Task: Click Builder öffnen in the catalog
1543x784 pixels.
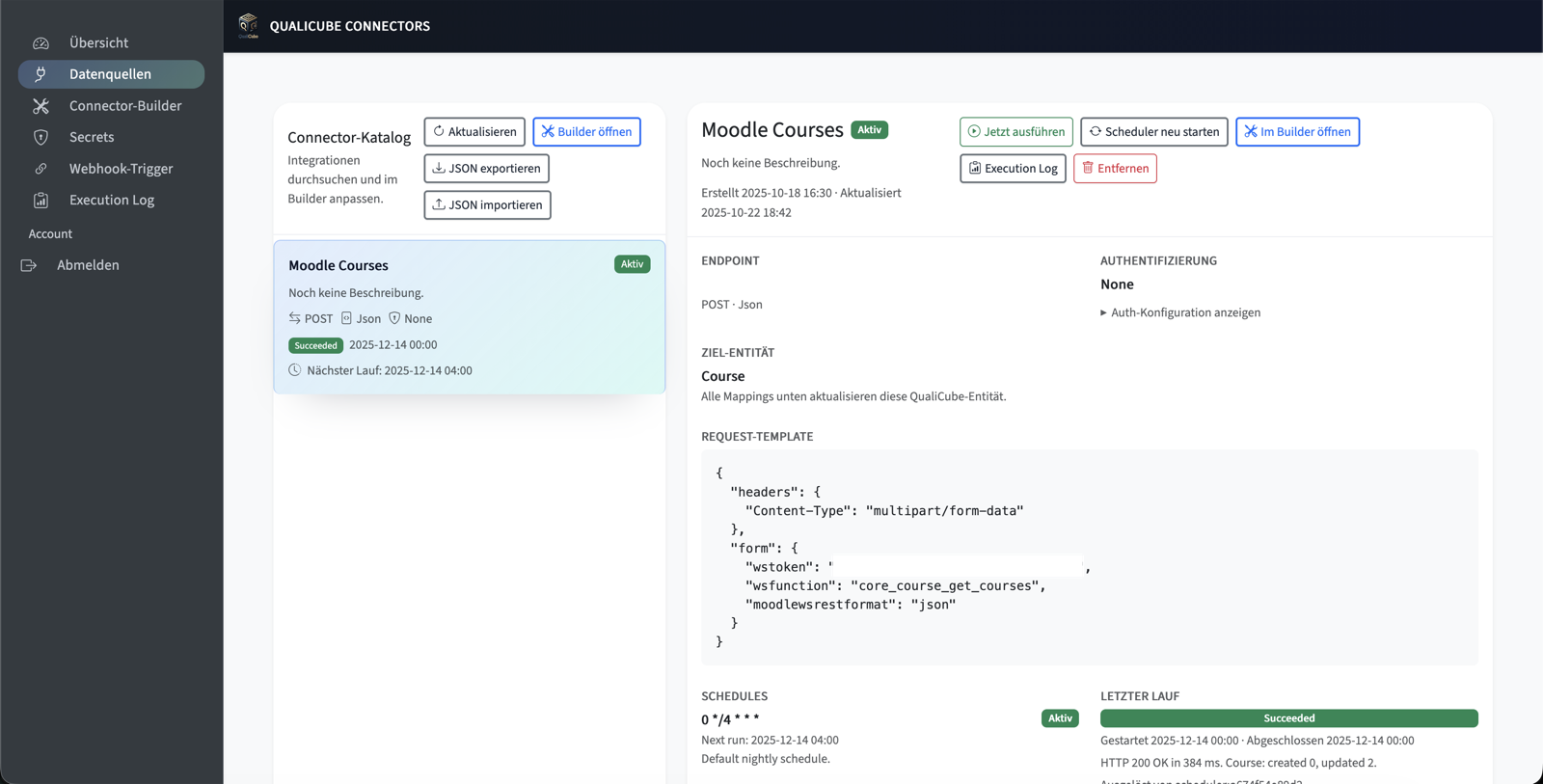Action: (x=586, y=132)
